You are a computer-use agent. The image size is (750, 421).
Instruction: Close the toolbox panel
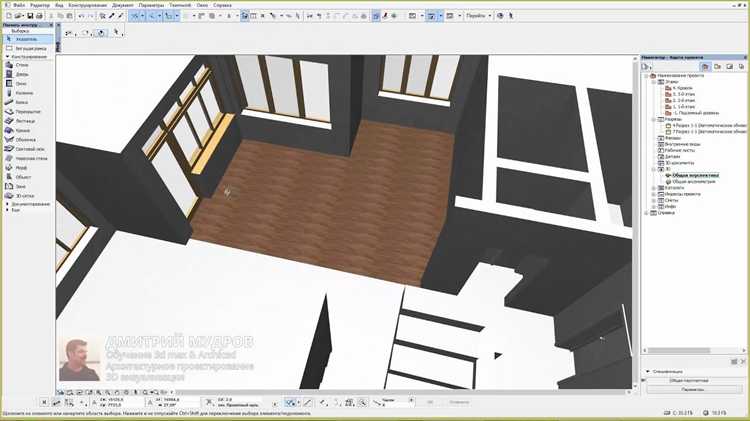point(51,25)
